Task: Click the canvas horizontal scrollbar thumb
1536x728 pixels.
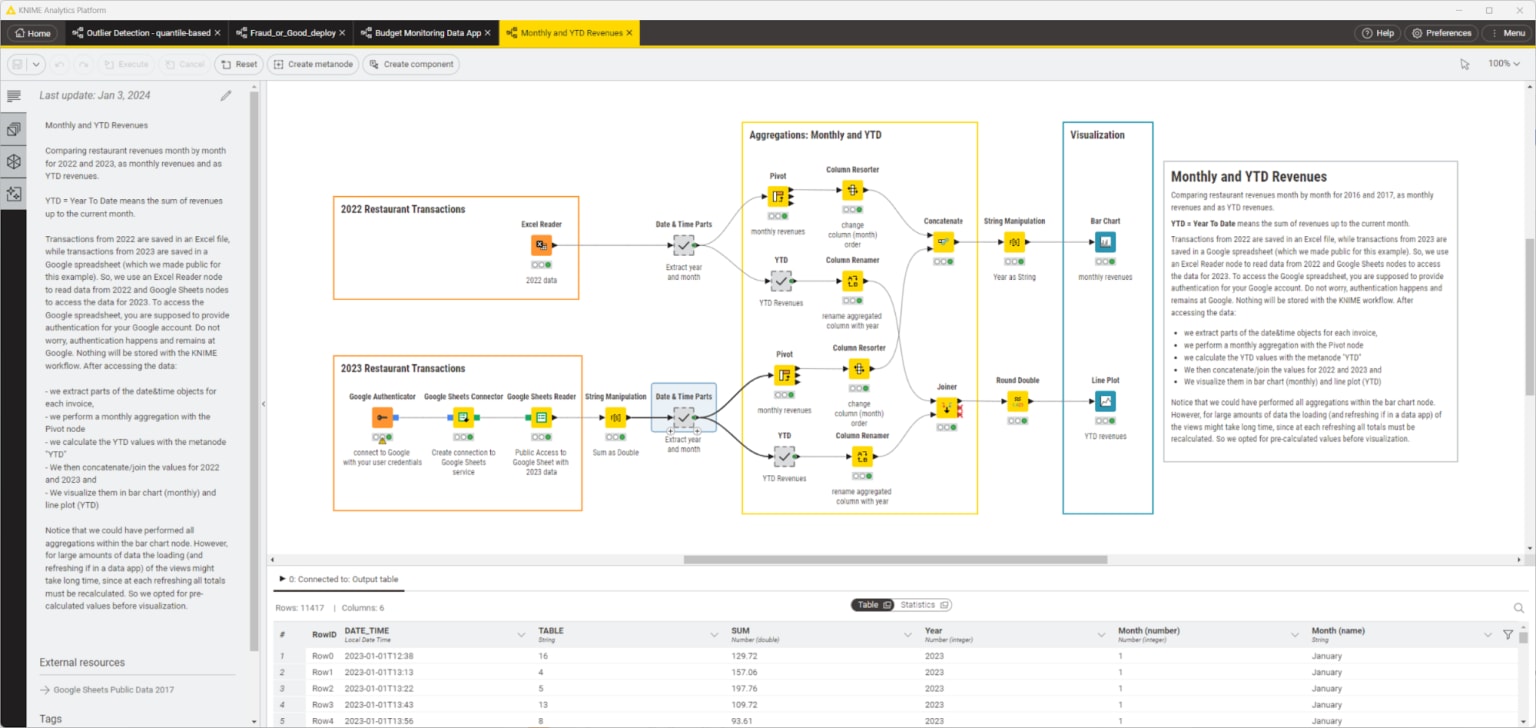Action: pos(895,559)
